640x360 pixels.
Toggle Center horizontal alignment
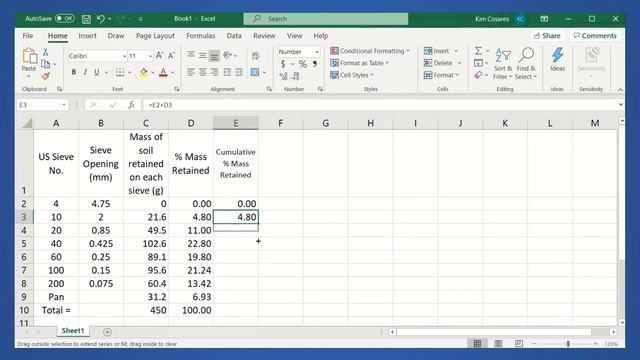(x=202, y=72)
